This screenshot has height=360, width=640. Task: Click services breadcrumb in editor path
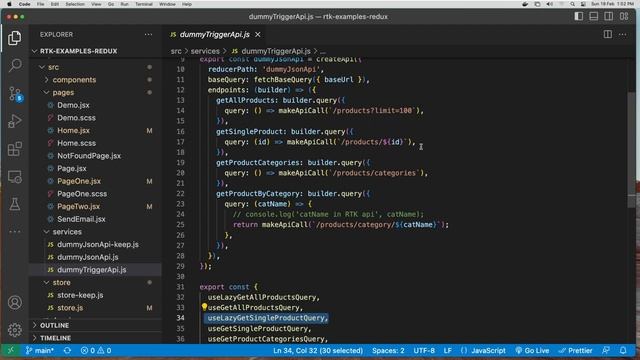(205, 51)
